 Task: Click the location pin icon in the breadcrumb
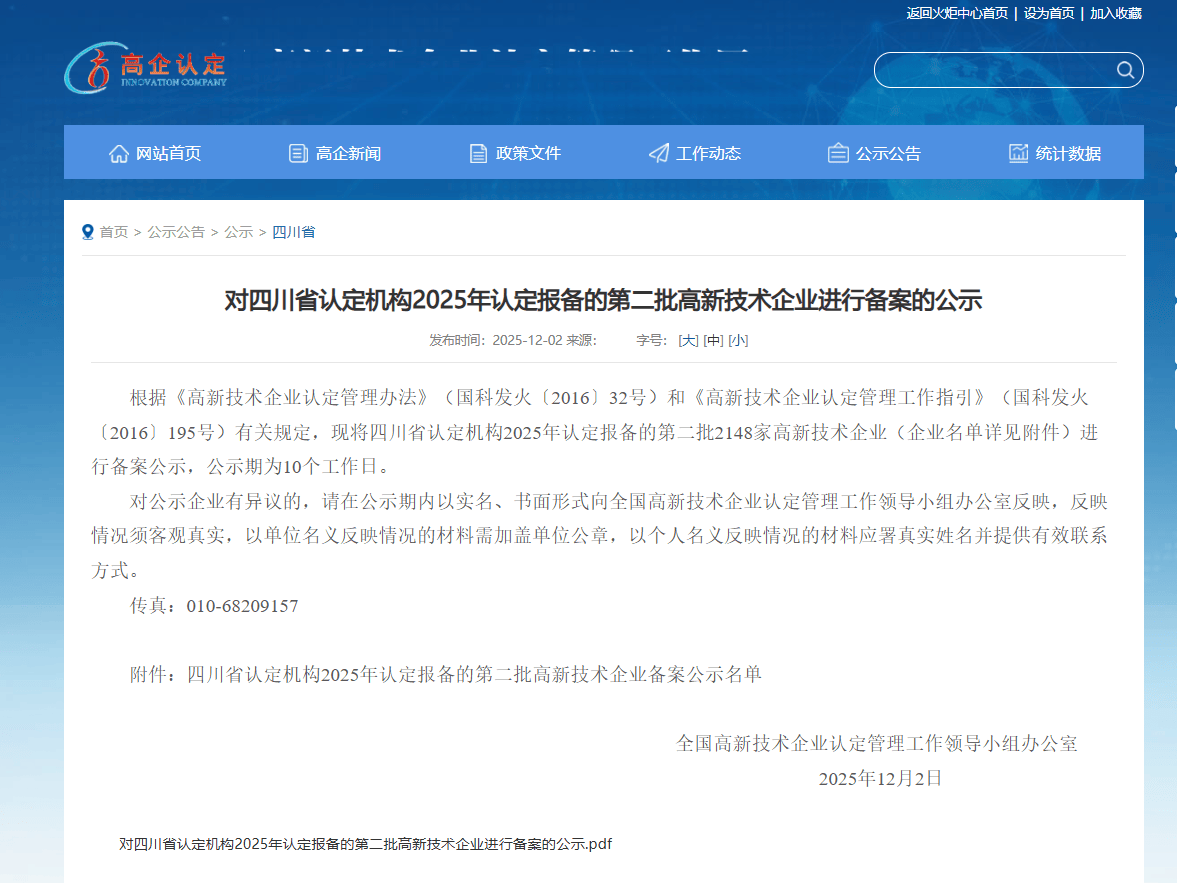coord(87,231)
